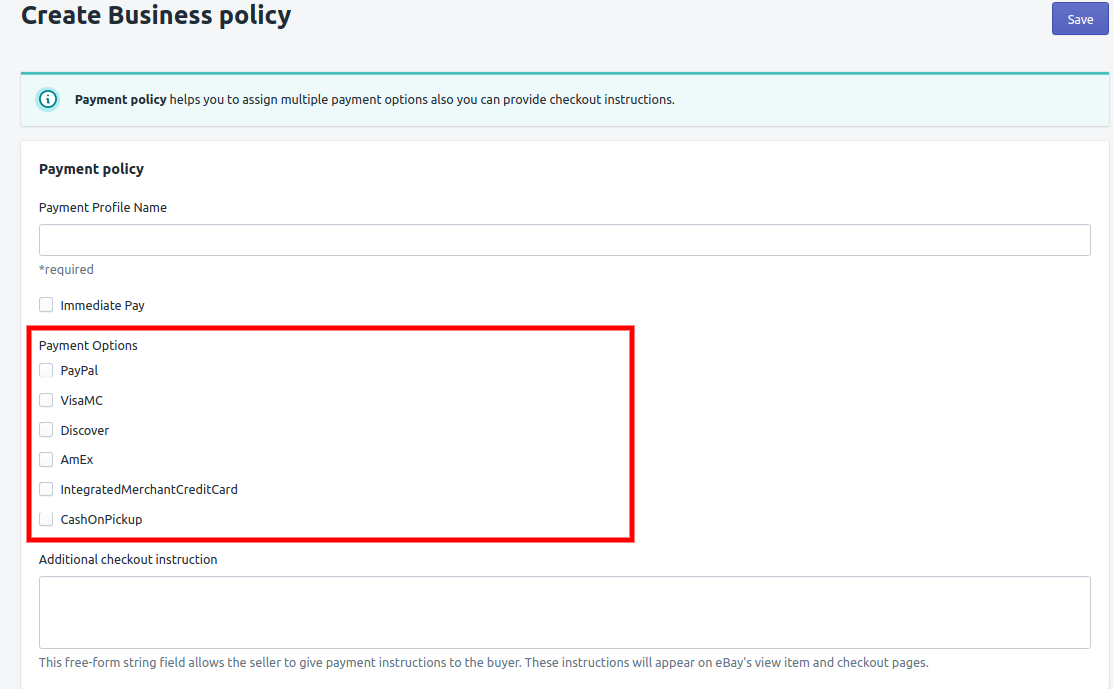Click the info icon in the banner
Viewport: 1114px width, 690px height.
(x=47, y=100)
